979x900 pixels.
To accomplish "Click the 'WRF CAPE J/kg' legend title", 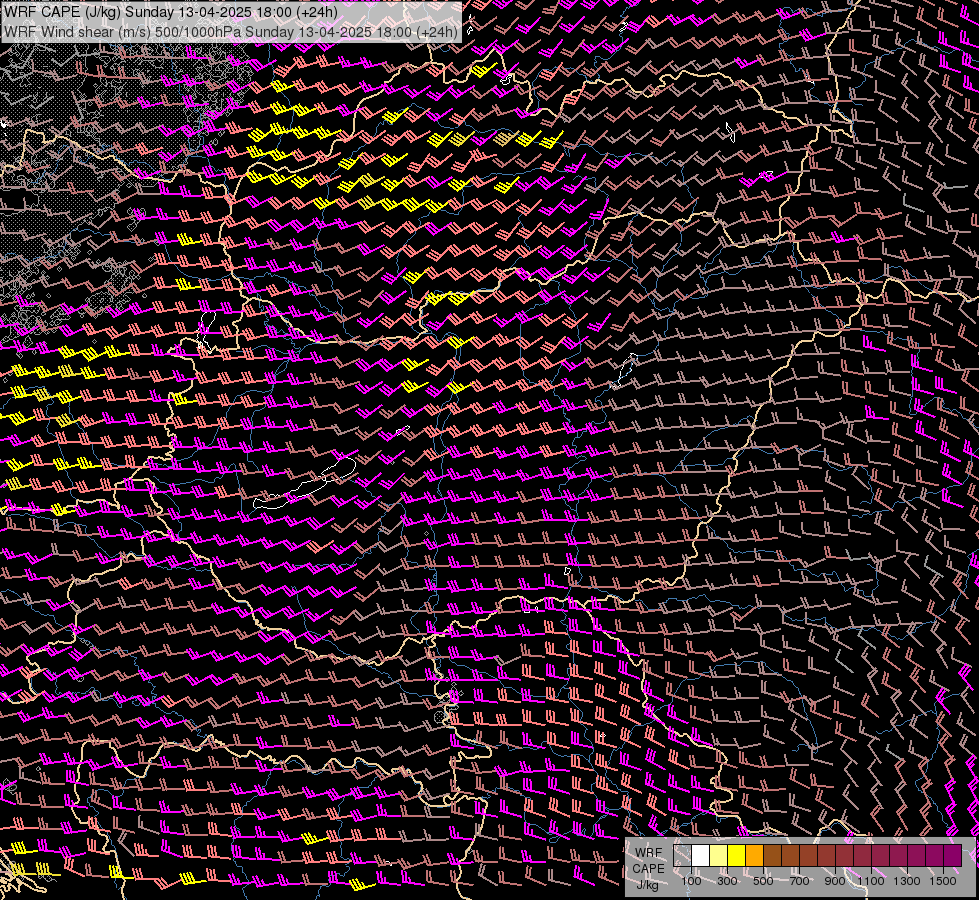I will pyautogui.click(x=649, y=869).
